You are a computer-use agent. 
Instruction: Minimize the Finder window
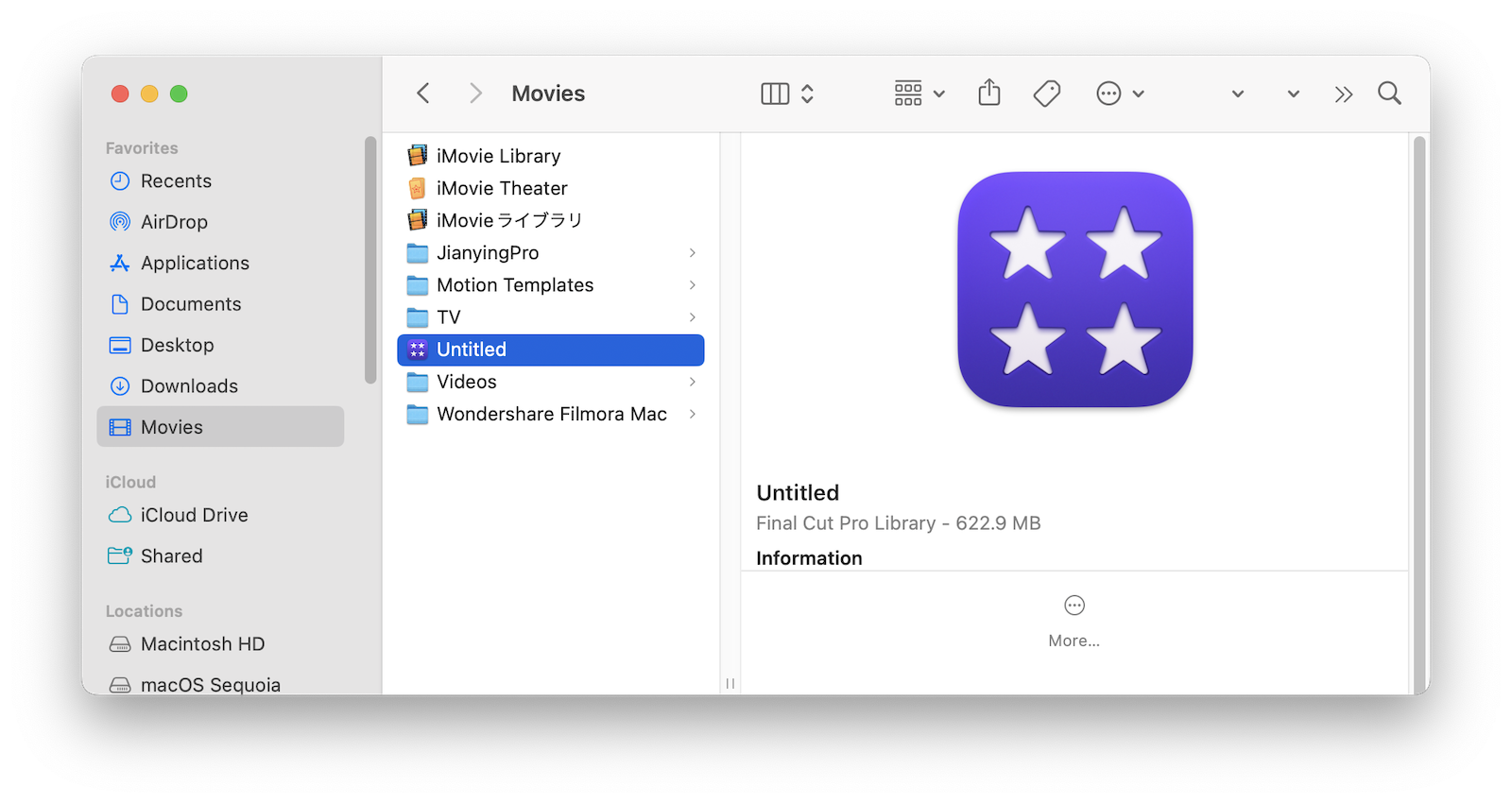149,94
